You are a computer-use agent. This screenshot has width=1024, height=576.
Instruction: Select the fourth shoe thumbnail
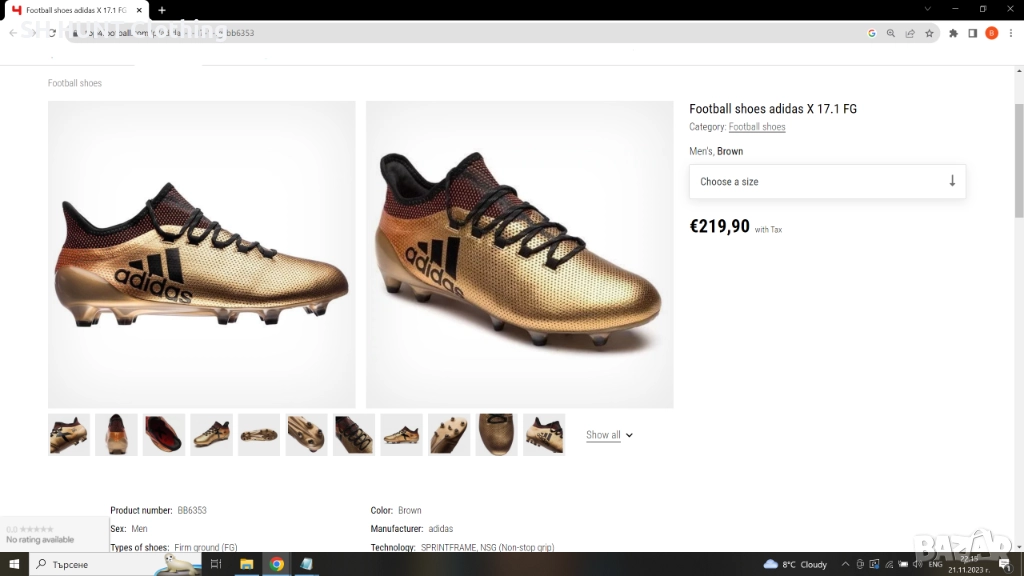point(212,434)
